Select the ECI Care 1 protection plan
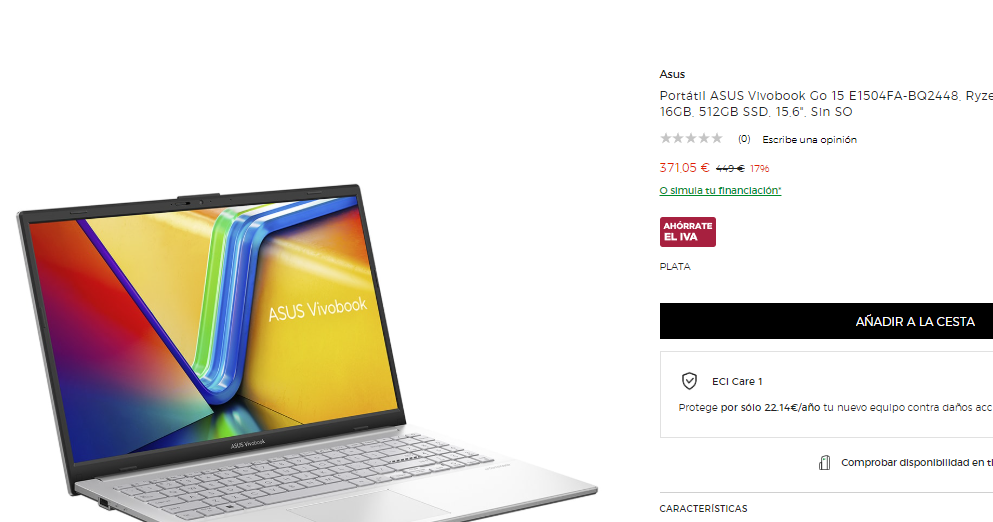This screenshot has width=993, height=522. (737, 381)
